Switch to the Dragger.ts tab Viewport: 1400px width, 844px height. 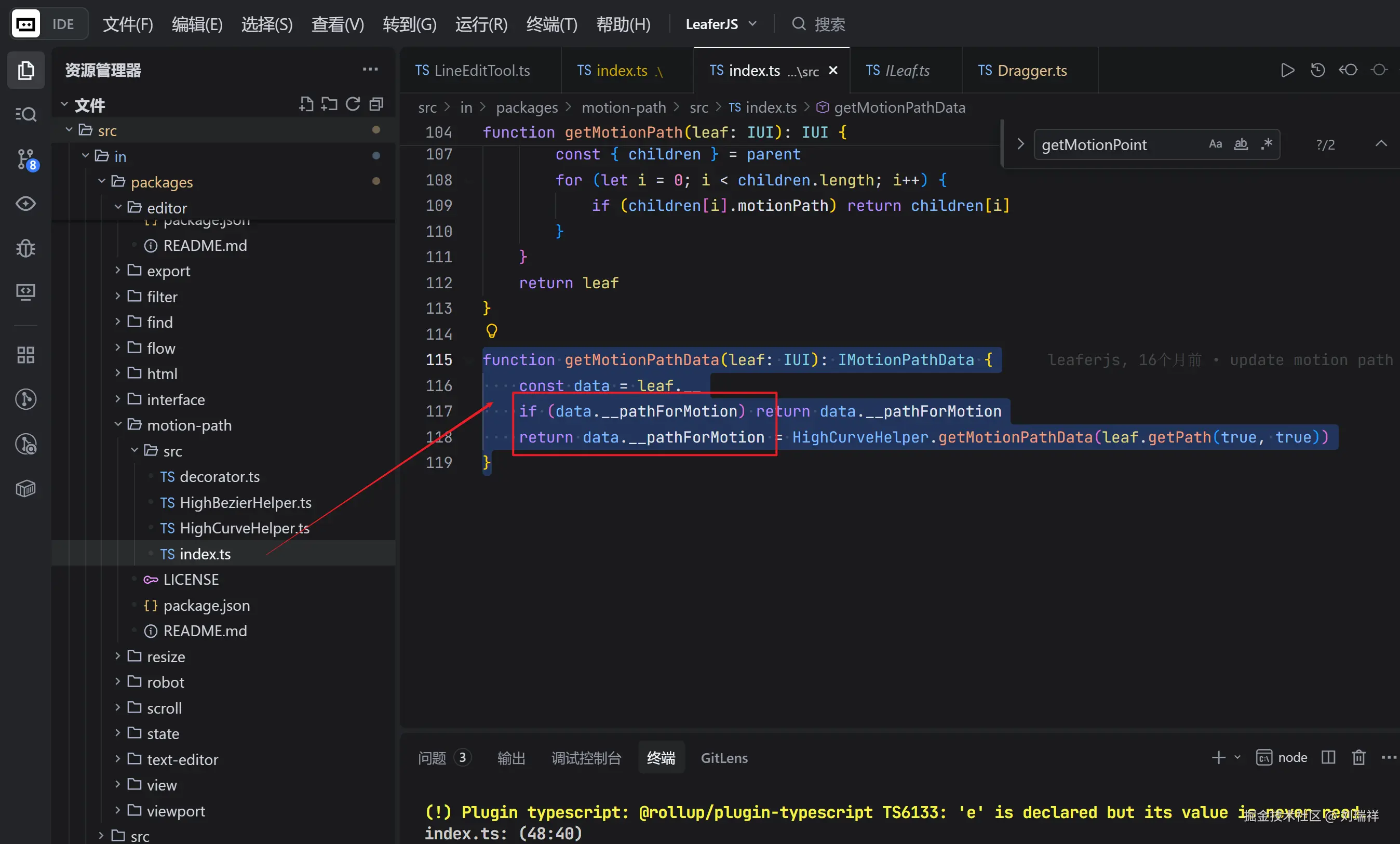pyautogui.click(x=1022, y=71)
